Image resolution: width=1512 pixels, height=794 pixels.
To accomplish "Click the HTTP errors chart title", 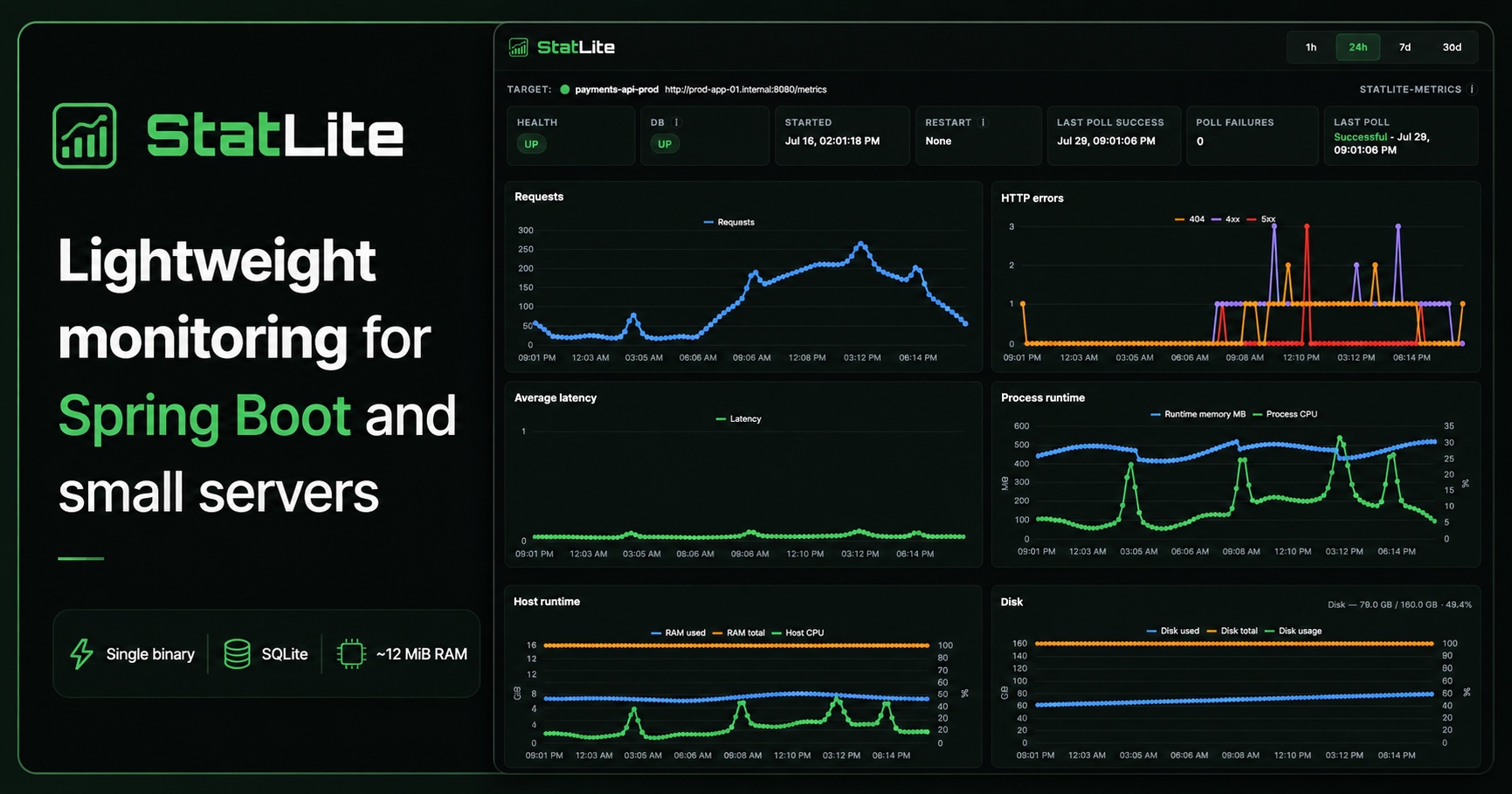I will tap(1032, 198).
